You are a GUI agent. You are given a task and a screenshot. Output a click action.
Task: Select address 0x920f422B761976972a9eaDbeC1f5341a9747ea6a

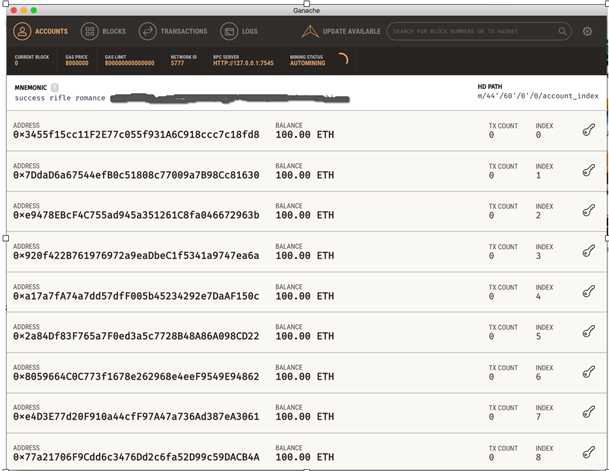pyautogui.click(x=136, y=256)
